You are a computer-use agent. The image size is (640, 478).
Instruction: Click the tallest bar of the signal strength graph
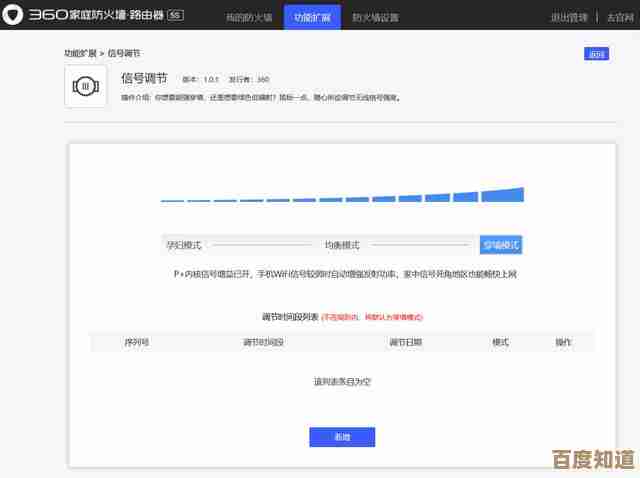pyautogui.click(x=511, y=195)
